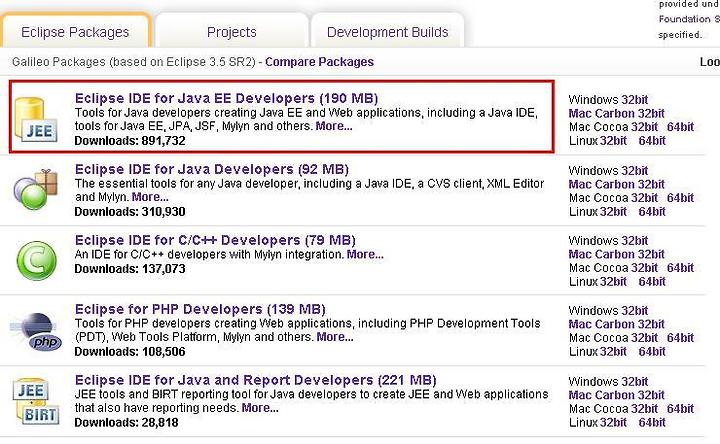Viewport: 720px width, 444px height.
Task: Click the Java Developers package icon with gift box
Action: click(x=36, y=189)
